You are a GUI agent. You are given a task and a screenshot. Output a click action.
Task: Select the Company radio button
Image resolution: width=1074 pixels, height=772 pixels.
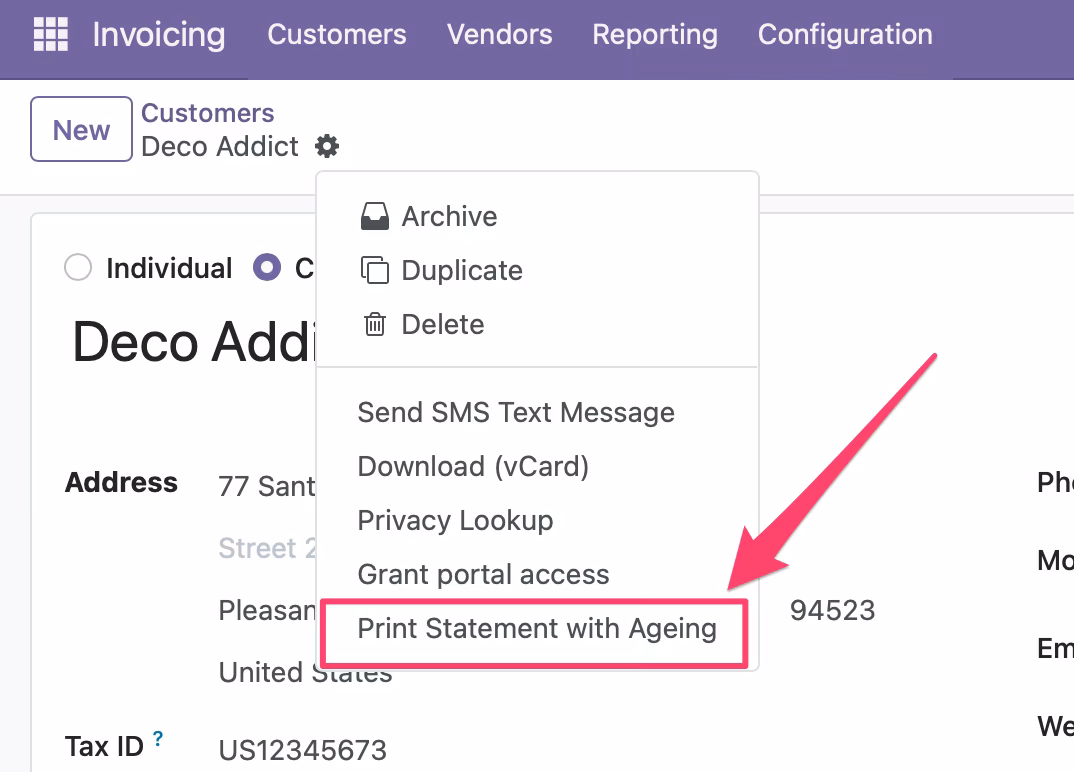click(267, 267)
